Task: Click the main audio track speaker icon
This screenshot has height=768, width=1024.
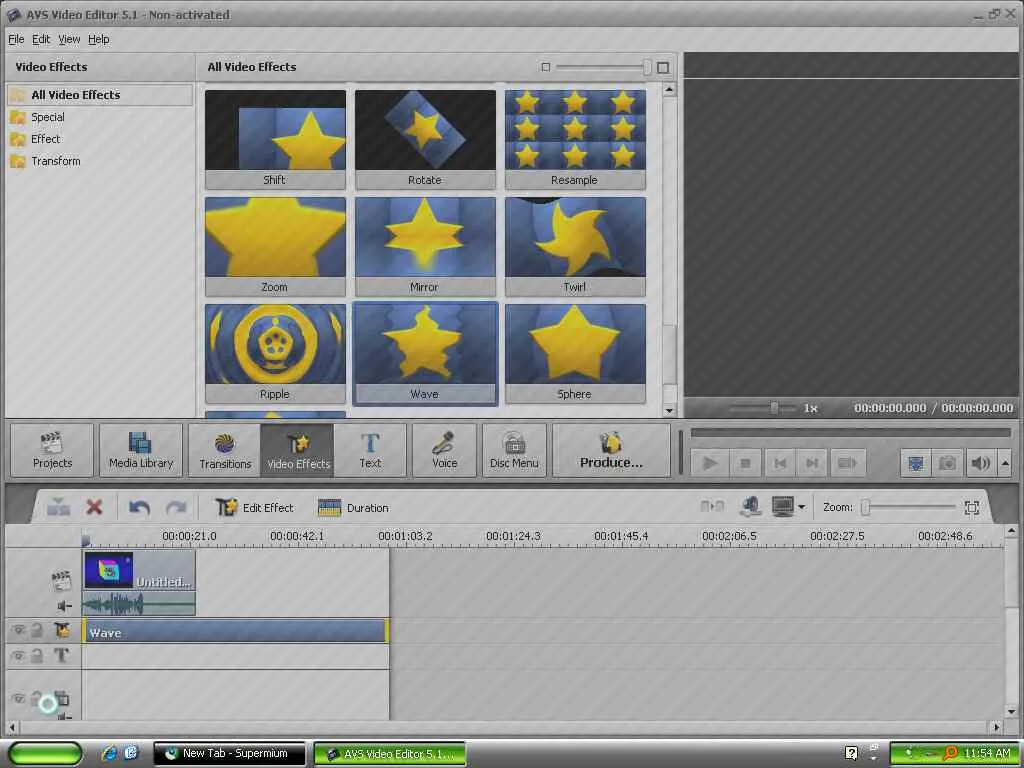Action: 63,606
